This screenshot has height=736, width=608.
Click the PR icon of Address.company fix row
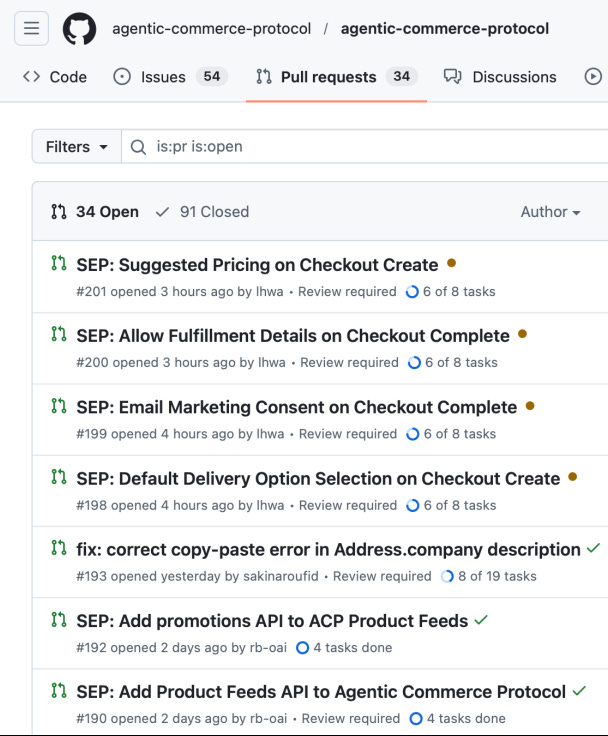[59, 548]
